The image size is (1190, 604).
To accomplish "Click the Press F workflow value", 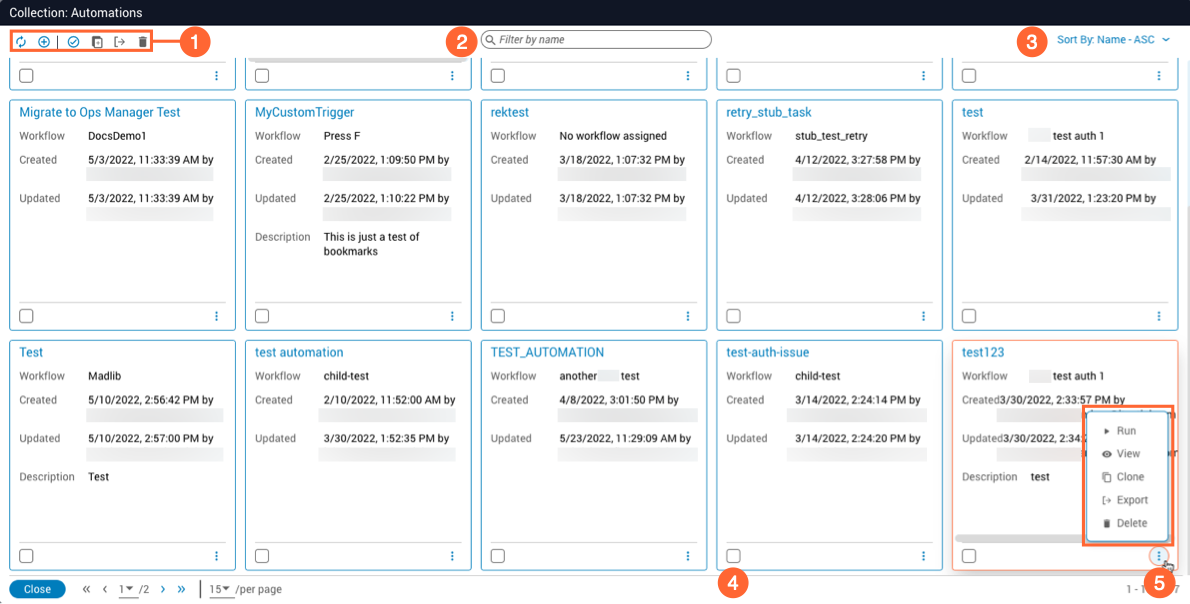I will pos(344,136).
